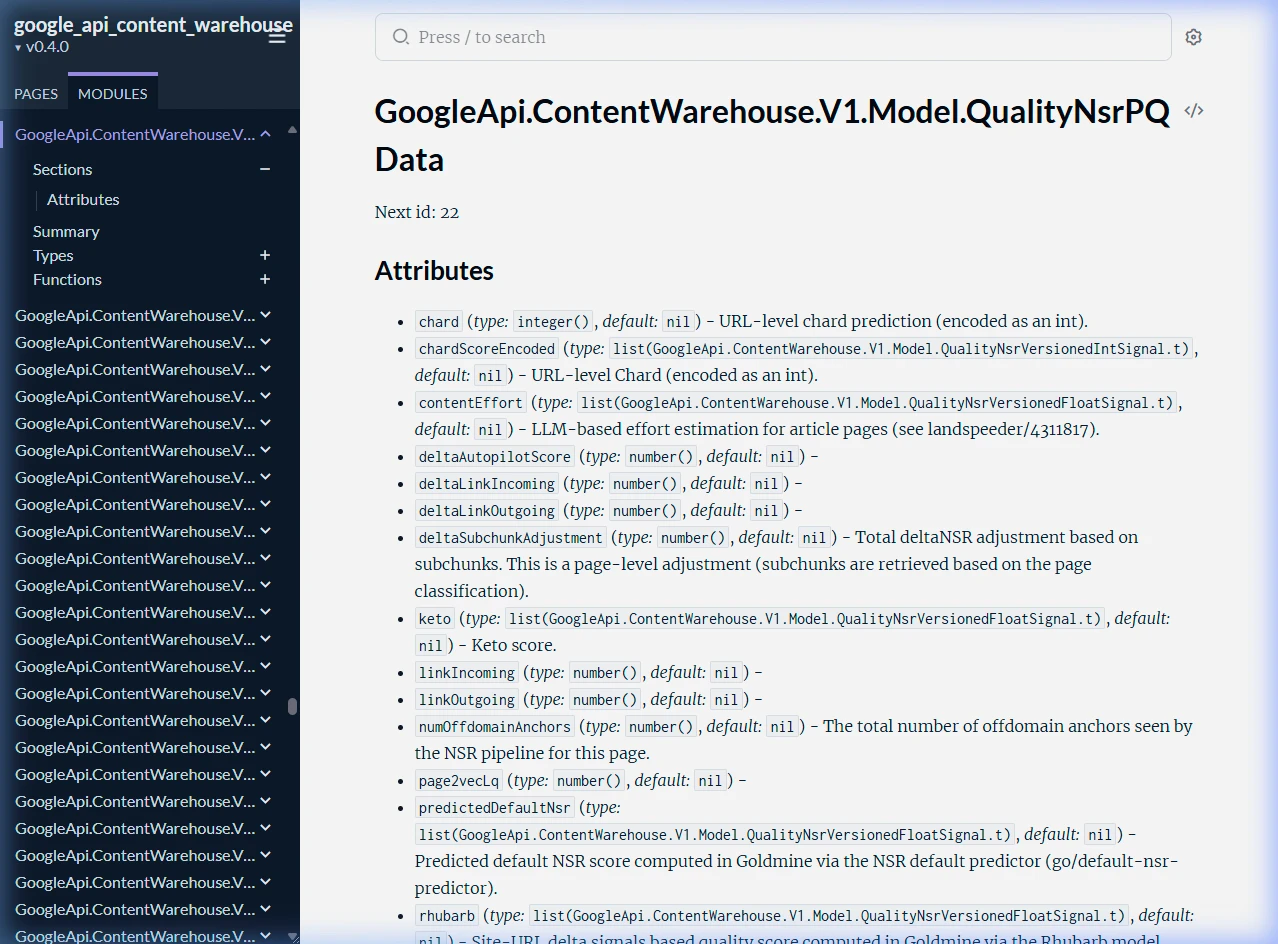Open Summary in the sidebar
The width and height of the screenshot is (1278, 944).
pyautogui.click(x=66, y=231)
